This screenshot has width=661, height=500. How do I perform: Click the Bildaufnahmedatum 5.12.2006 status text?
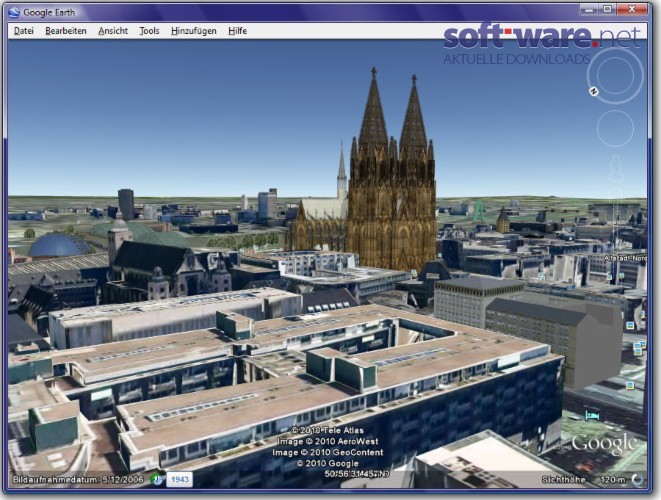pyautogui.click(x=78, y=479)
